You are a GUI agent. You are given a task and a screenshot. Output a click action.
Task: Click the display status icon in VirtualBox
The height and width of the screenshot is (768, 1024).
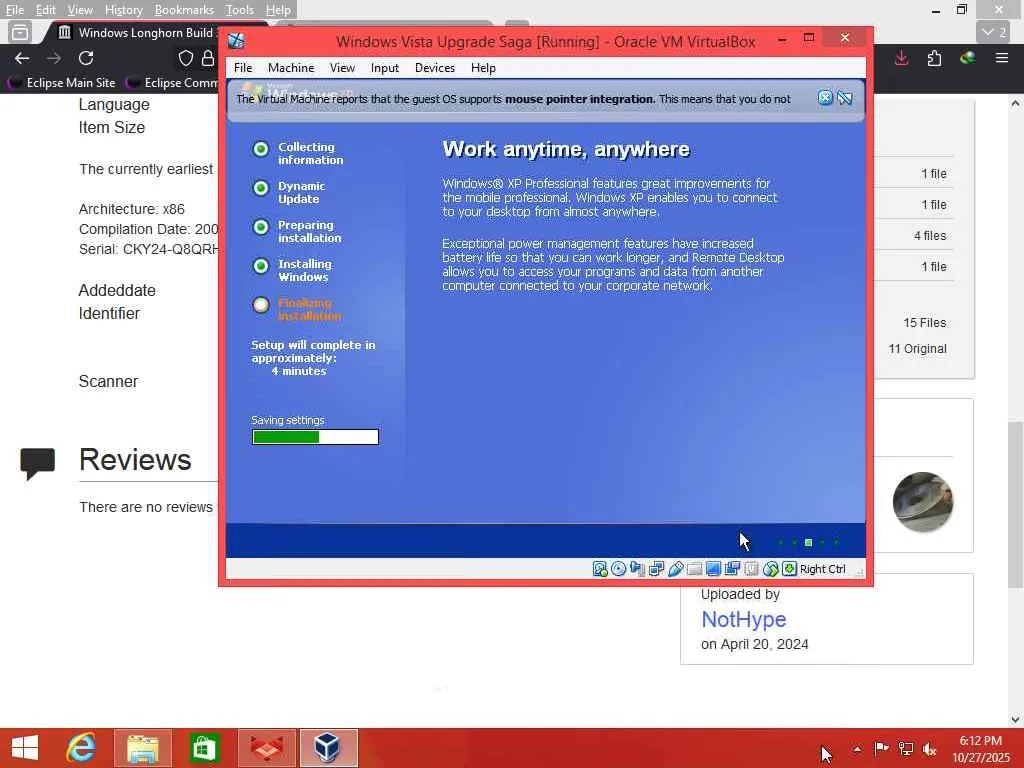click(x=713, y=569)
